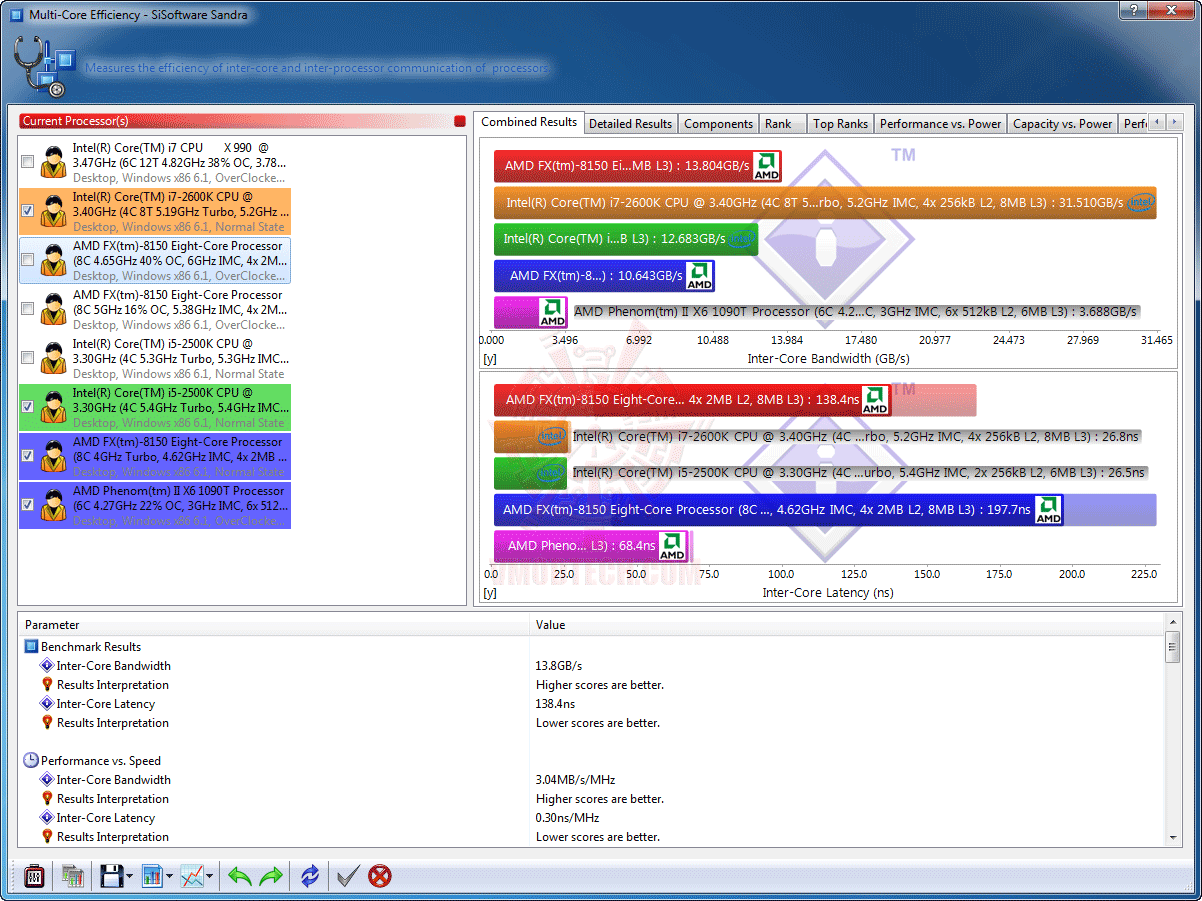Open the Detailed Results tab
The height and width of the screenshot is (901, 1202).
point(630,124)
